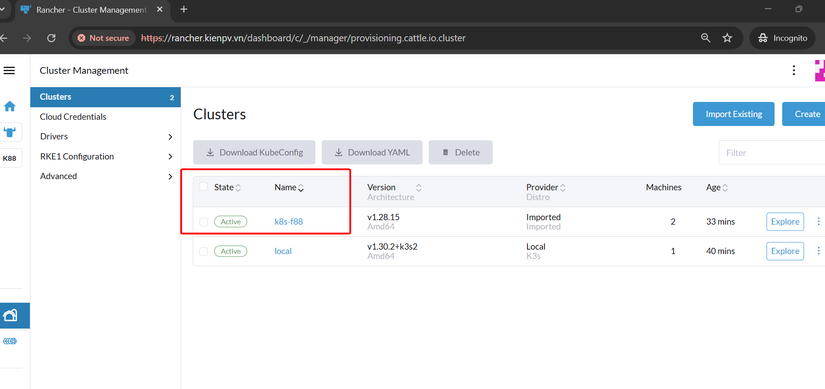The image size is (825, 389).
Task: Click the 40 mins age value
Action: point(720,251)
